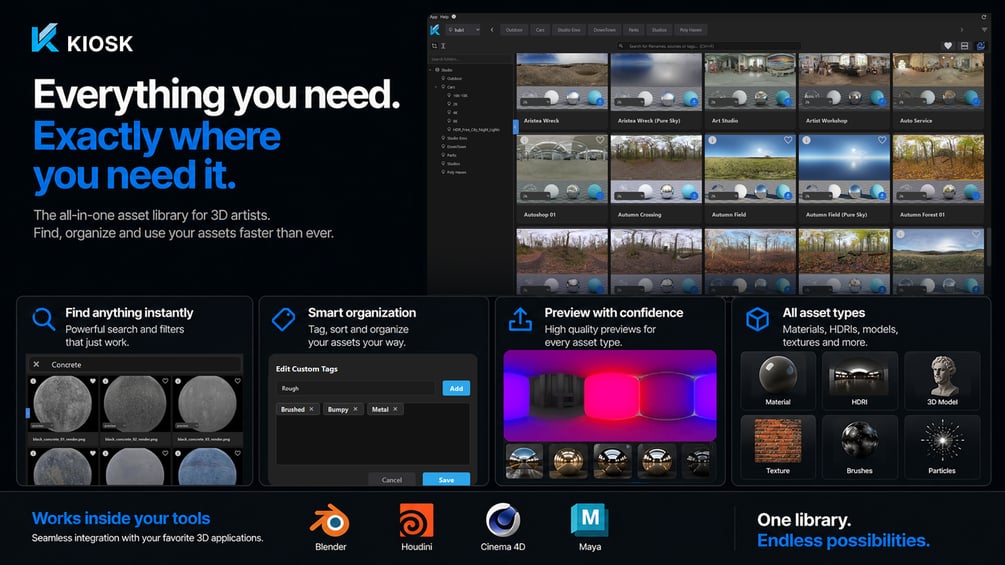Click the refresh icon at the app's top-right

983,17
